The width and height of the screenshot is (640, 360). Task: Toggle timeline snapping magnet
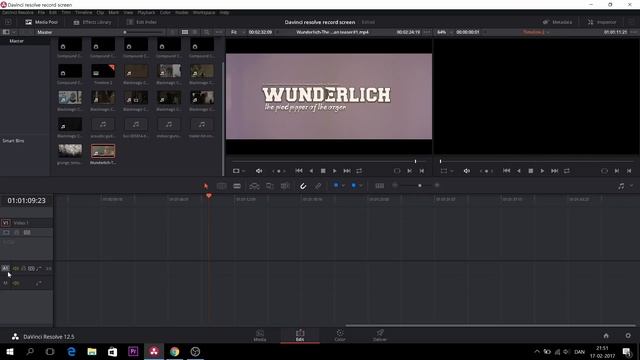[x=303, y=186]
